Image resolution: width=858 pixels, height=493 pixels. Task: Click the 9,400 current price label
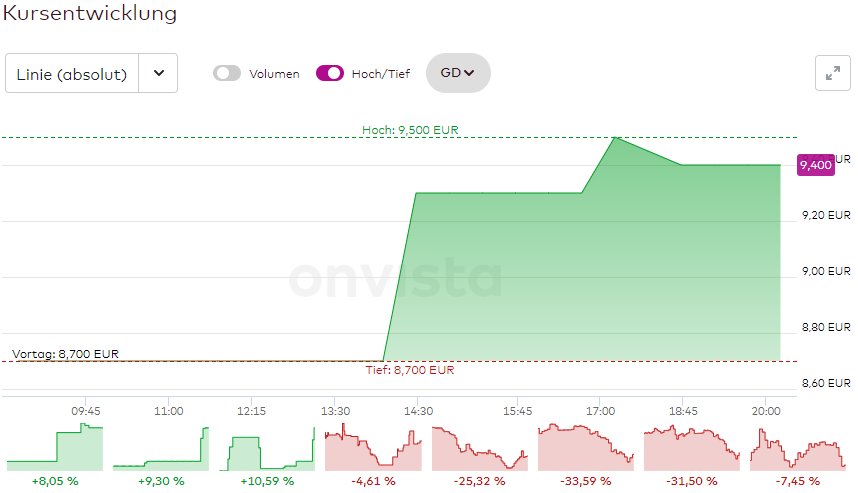click(815, 165)
